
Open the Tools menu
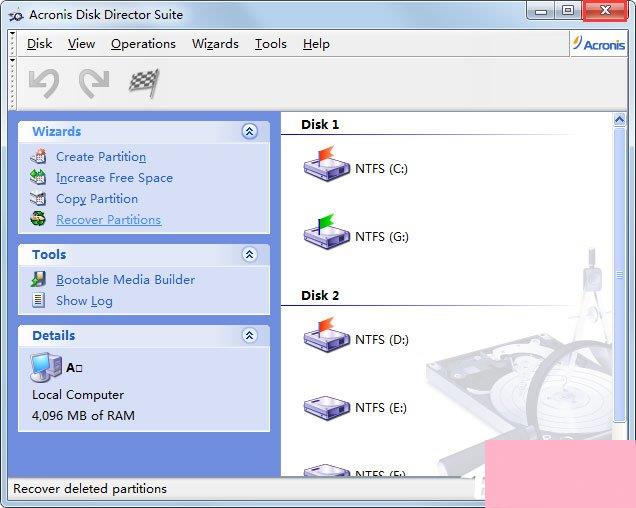271,44
